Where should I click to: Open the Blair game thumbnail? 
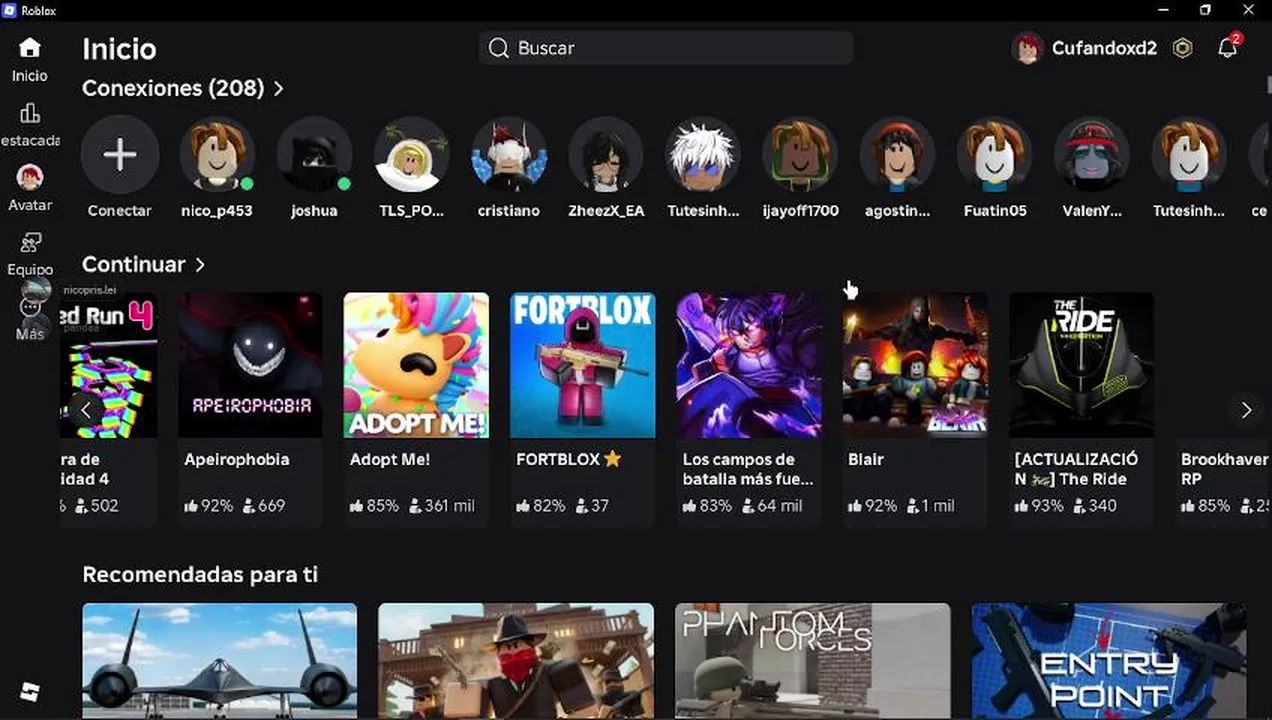coord(915,365)
